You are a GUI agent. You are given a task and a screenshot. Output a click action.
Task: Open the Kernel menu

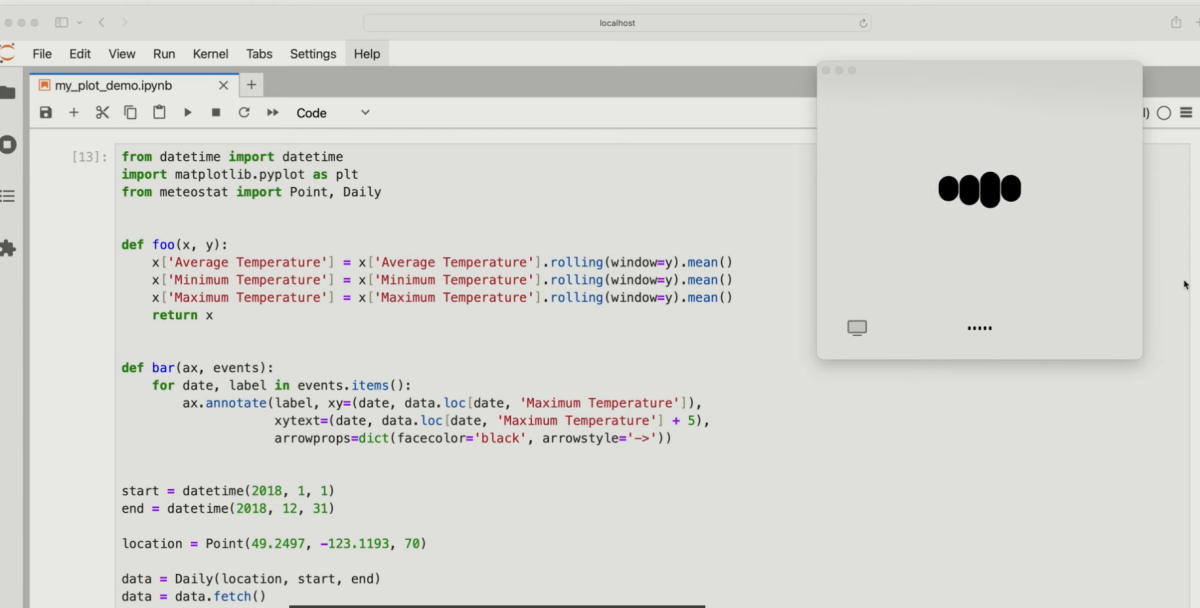210,54
